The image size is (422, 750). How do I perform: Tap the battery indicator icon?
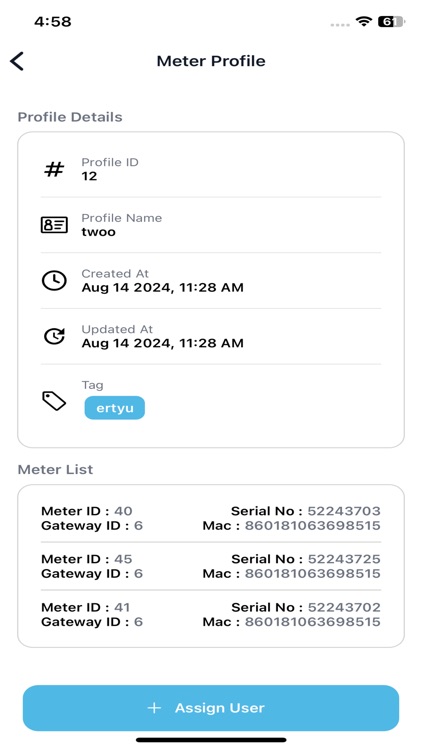(x=391, y=21)
